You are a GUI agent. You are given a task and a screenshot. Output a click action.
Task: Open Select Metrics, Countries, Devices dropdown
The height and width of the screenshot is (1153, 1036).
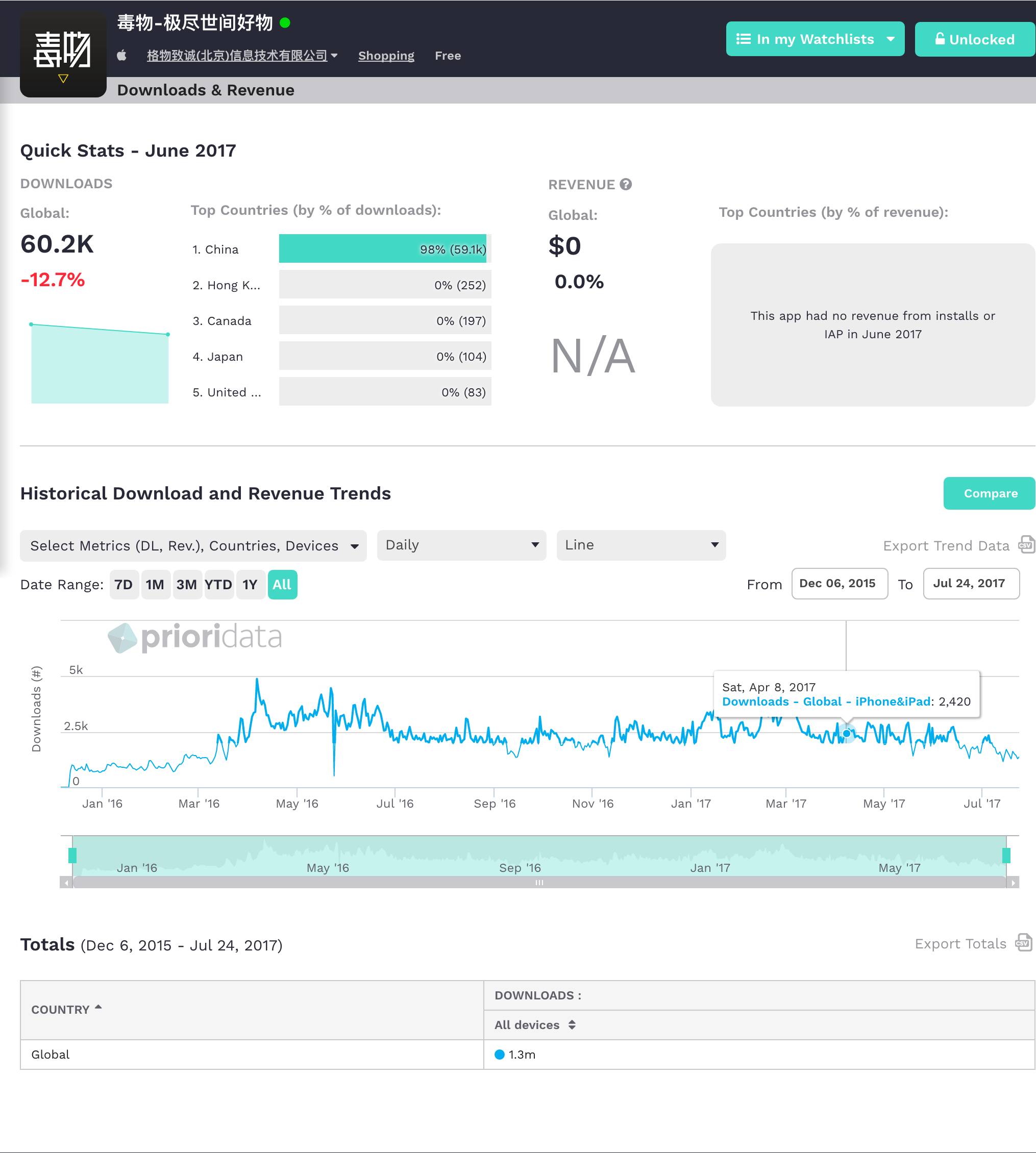pos(193,546)
